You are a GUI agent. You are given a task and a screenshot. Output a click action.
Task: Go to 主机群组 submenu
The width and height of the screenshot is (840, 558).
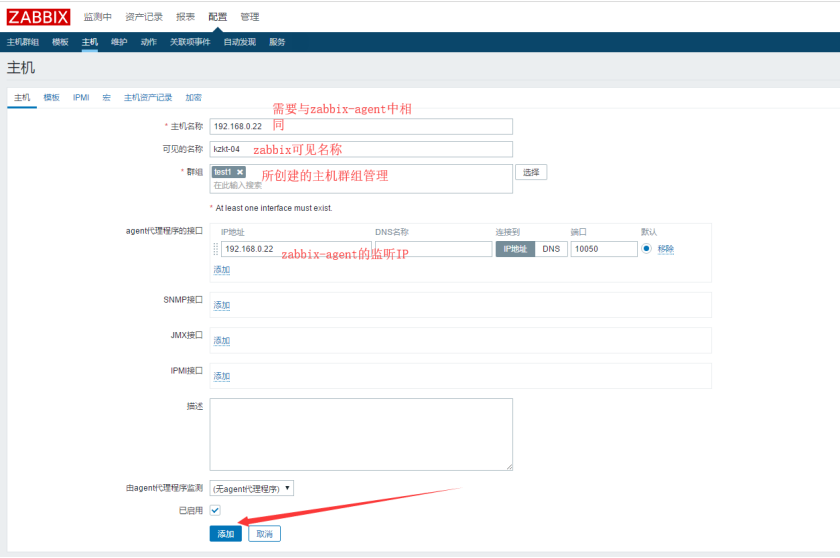pyautogui.click(x=22, y=42)
